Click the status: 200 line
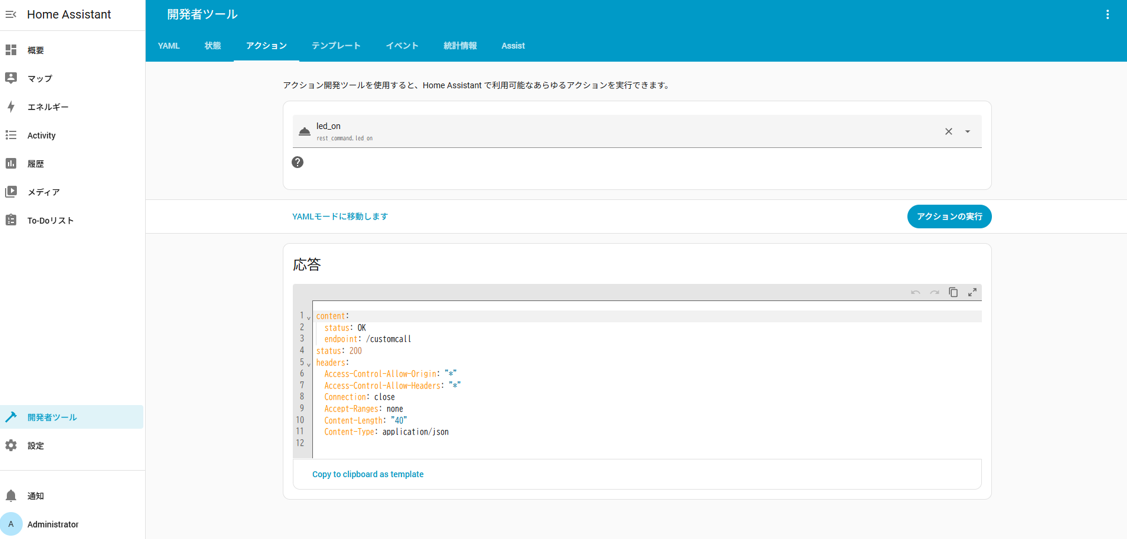This screenshot has height=539, width=1127. point(339,351)
